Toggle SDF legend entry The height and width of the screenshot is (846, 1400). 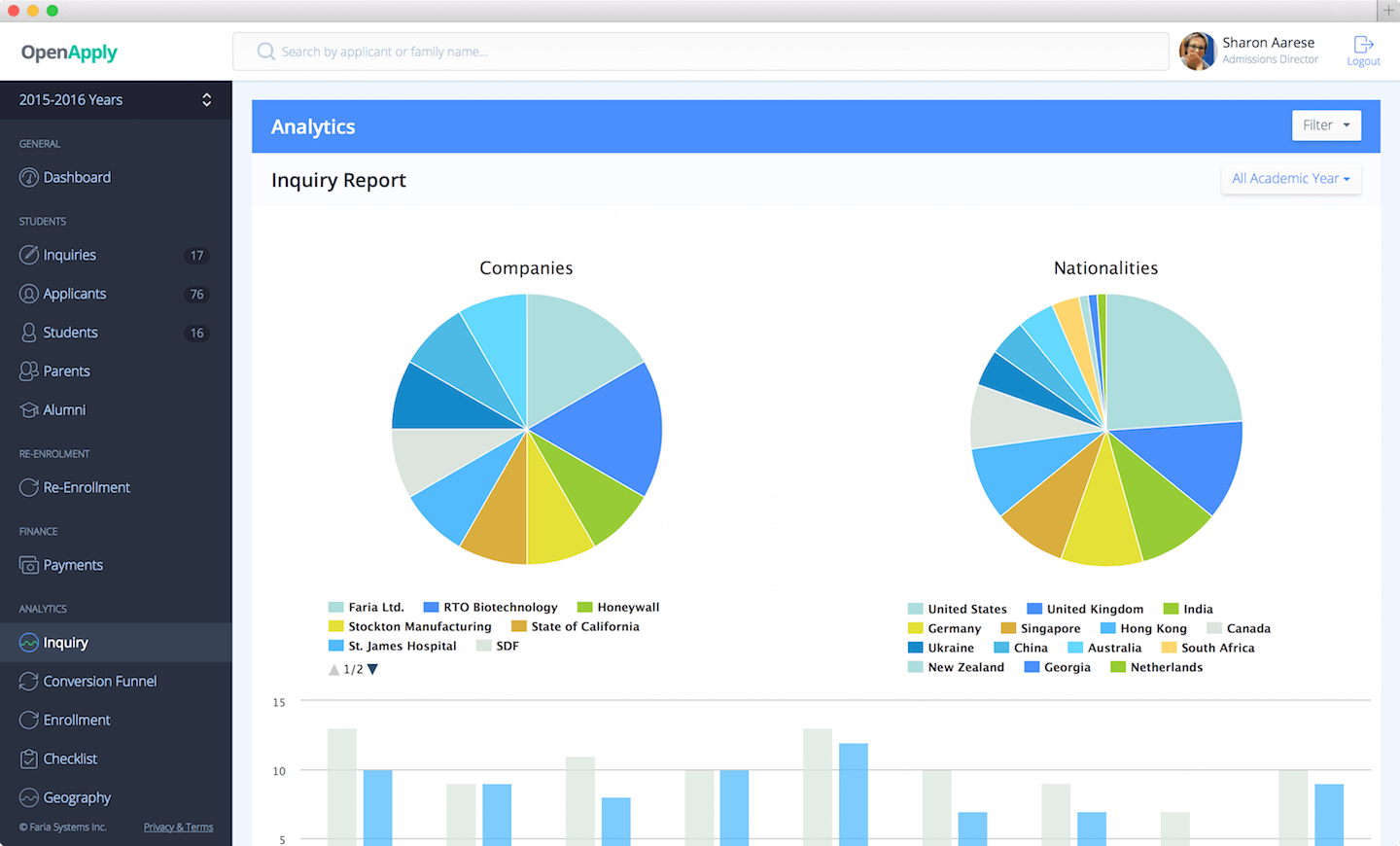498,646
